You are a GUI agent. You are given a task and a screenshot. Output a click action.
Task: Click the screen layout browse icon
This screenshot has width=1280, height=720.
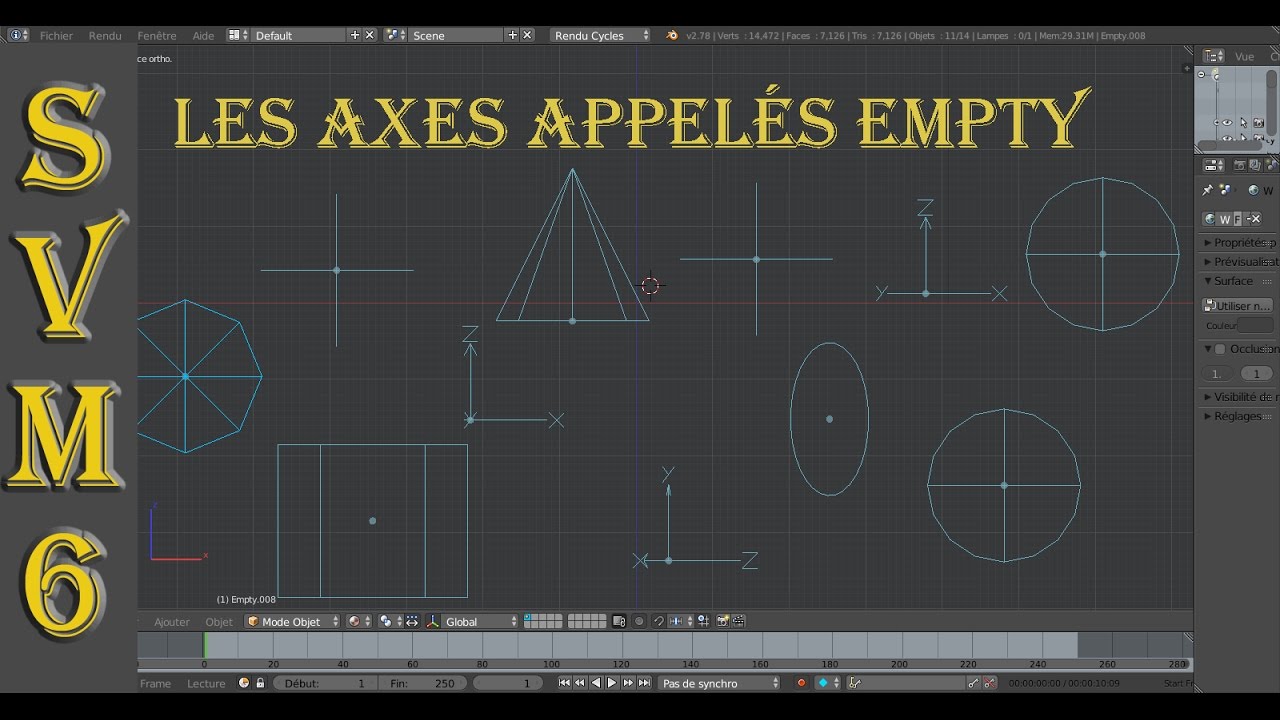pos(238,35)
